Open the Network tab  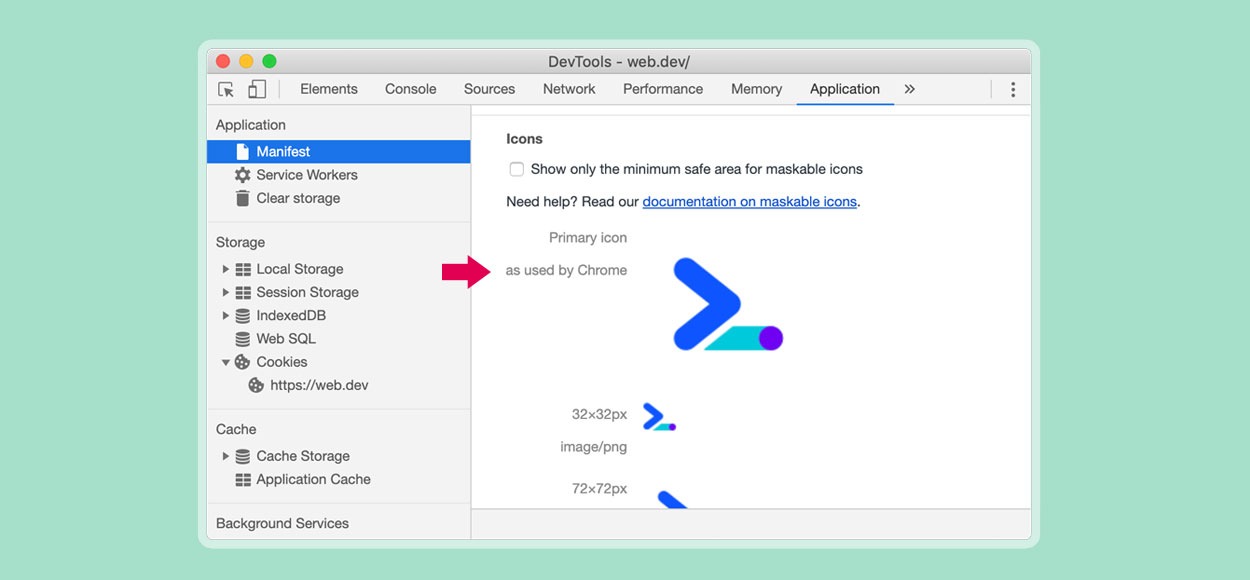(x=569, y=89)
